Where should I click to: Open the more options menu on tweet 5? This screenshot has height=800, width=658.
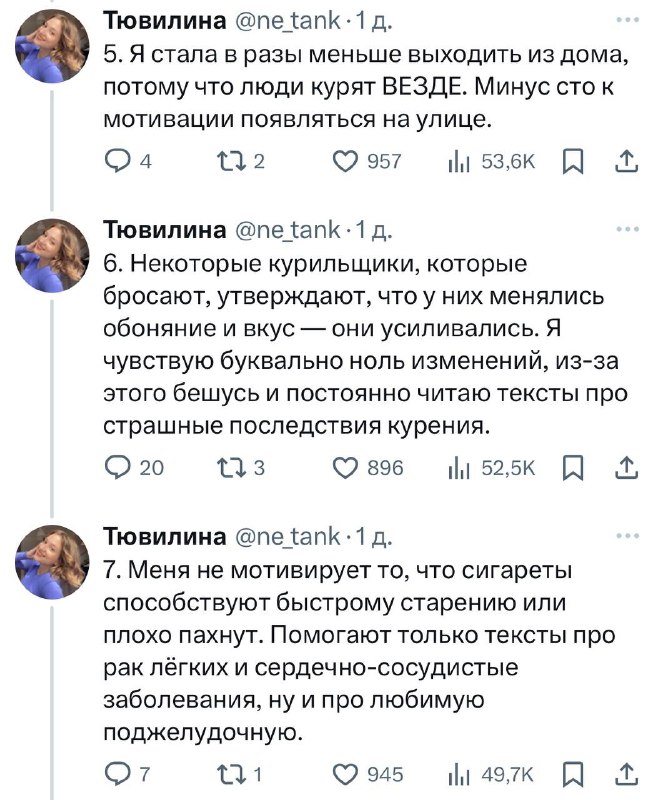coord(627,20)
